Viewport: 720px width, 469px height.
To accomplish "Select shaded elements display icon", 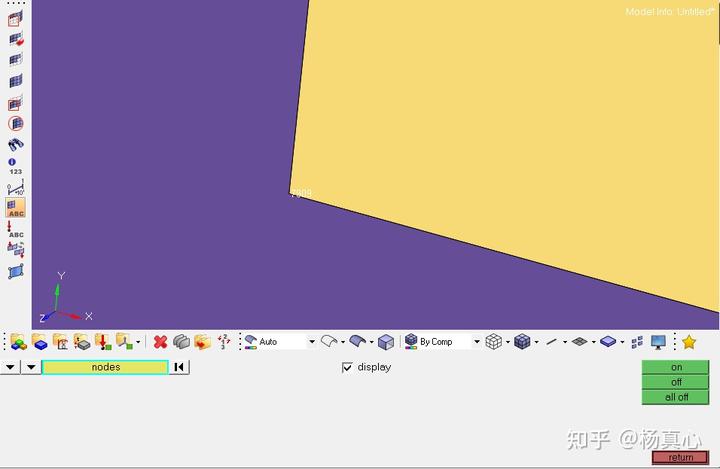I will (523, 342).
